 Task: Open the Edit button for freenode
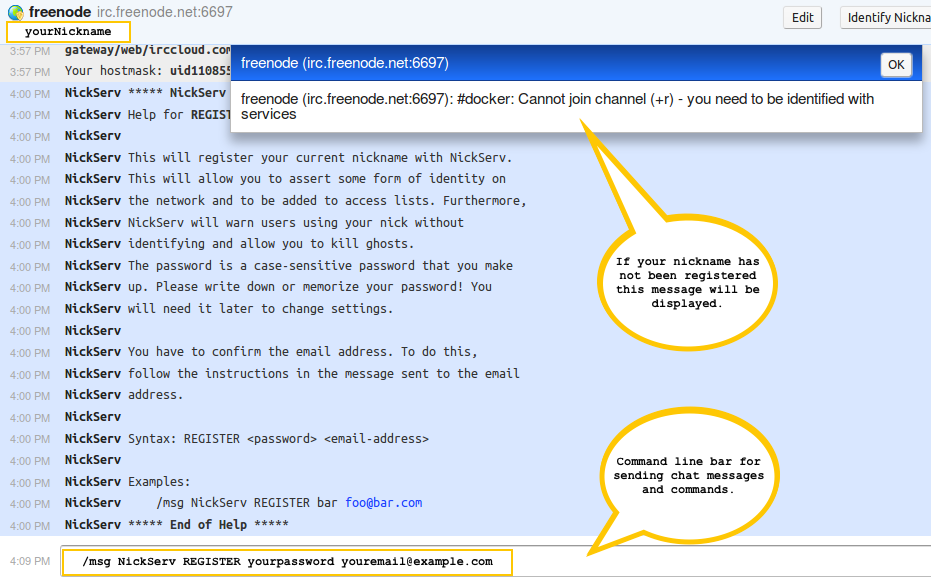[802, 18]
